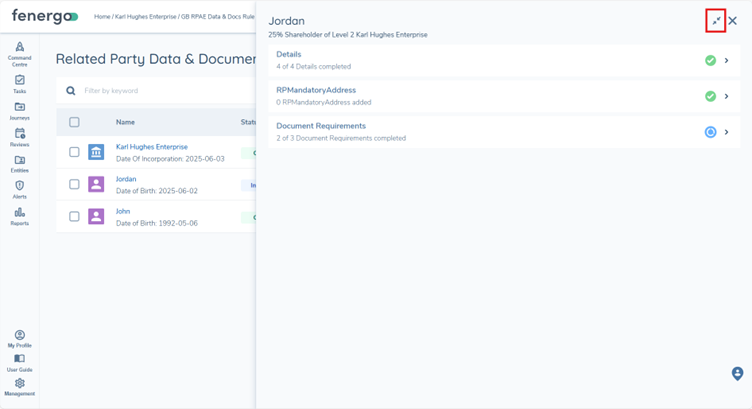This screenshot has height=409, width=752.
Task: Click the Karl Hughes Enterprise company icon
Action: point(96,152)
